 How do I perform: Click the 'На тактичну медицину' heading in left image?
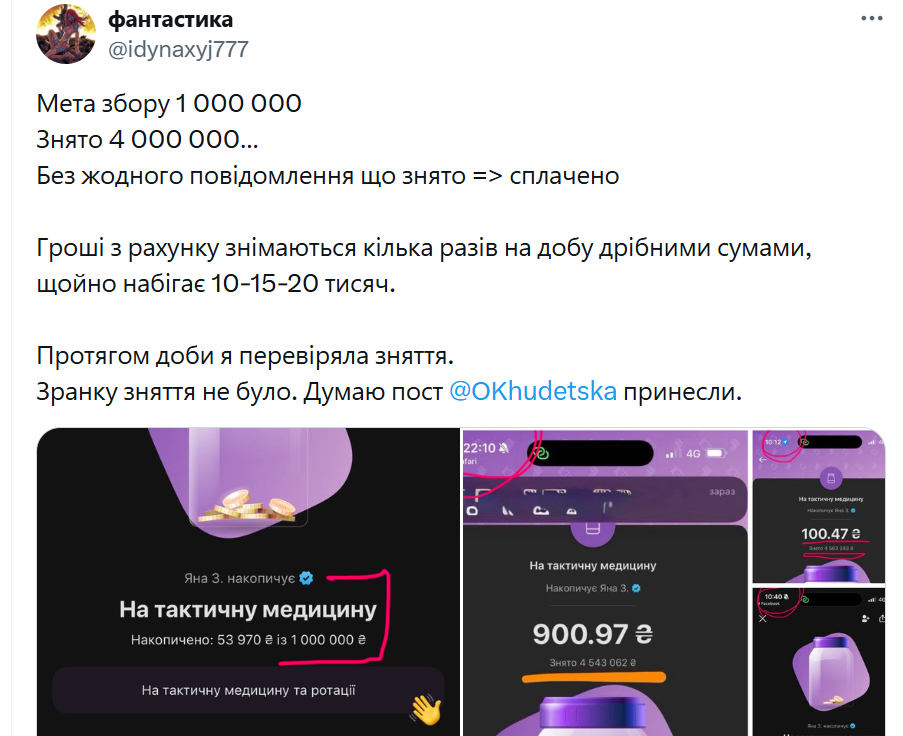point(248,609)
